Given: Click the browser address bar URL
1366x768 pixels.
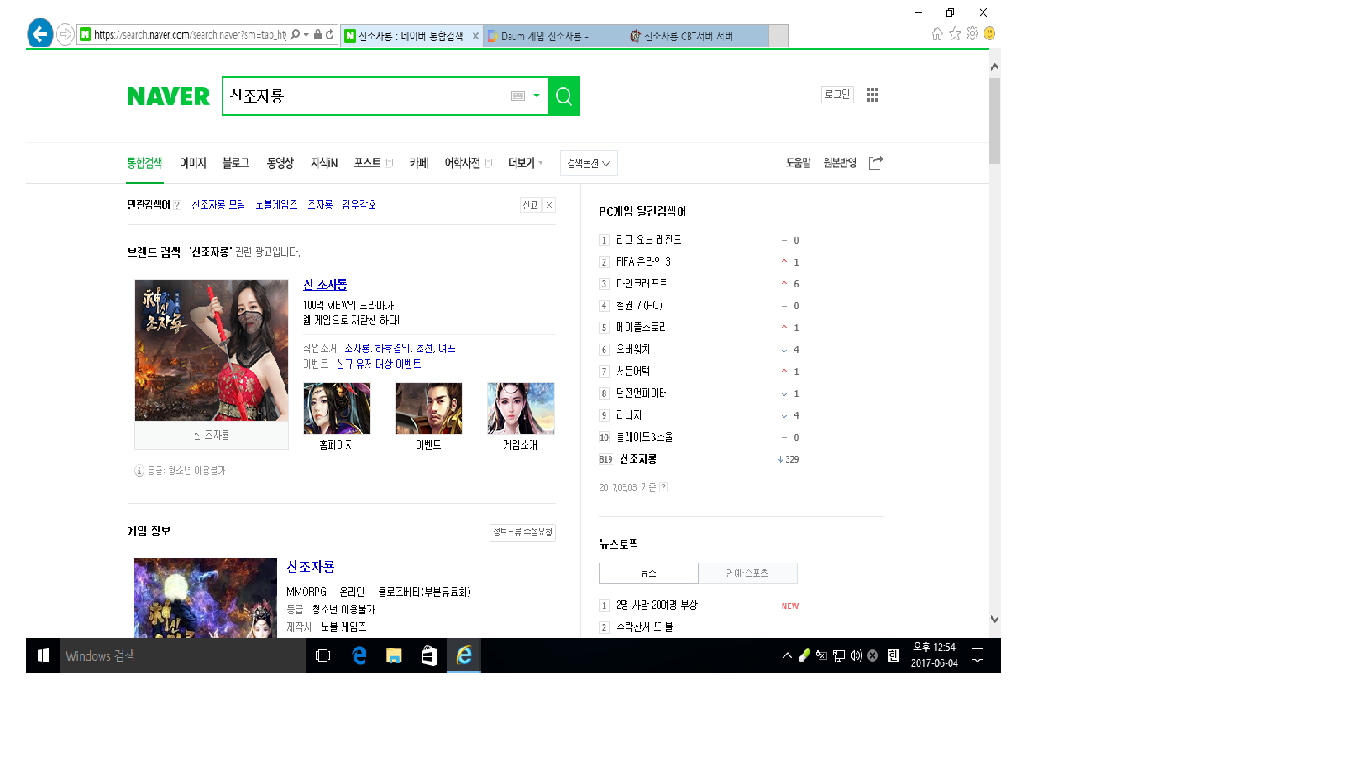Looking at the screenshot, I should click(x=190, y=35).
